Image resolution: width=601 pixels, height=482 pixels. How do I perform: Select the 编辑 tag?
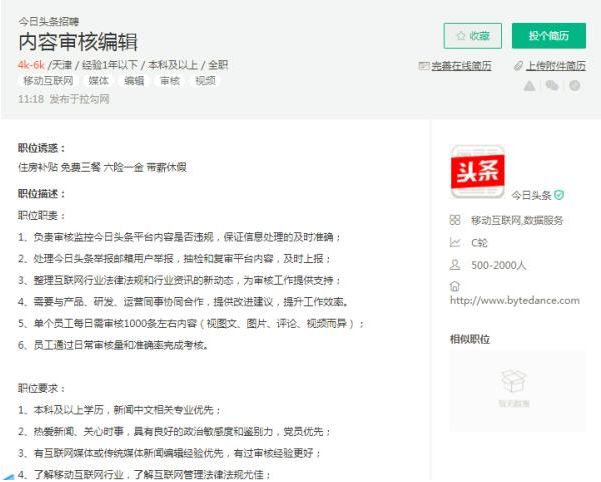pos(134,80)
